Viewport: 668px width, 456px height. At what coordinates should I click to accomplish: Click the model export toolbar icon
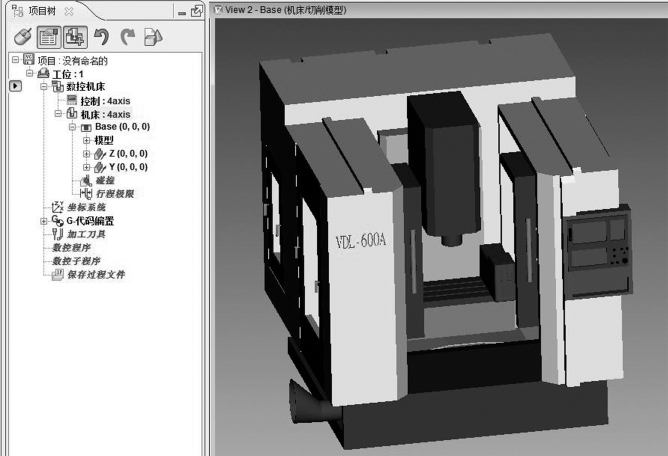coord(153,37)
